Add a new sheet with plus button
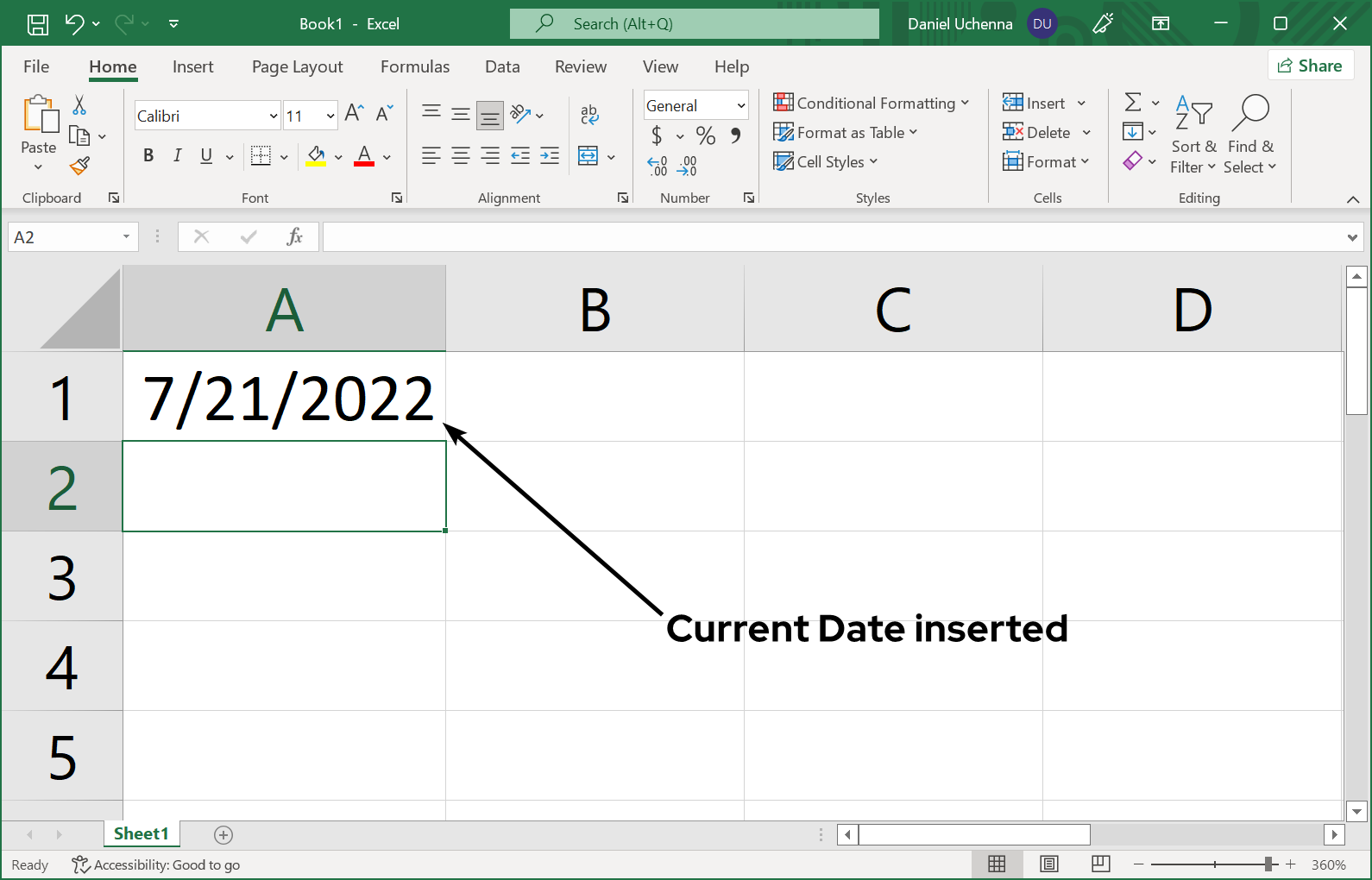 coord(223,834)
